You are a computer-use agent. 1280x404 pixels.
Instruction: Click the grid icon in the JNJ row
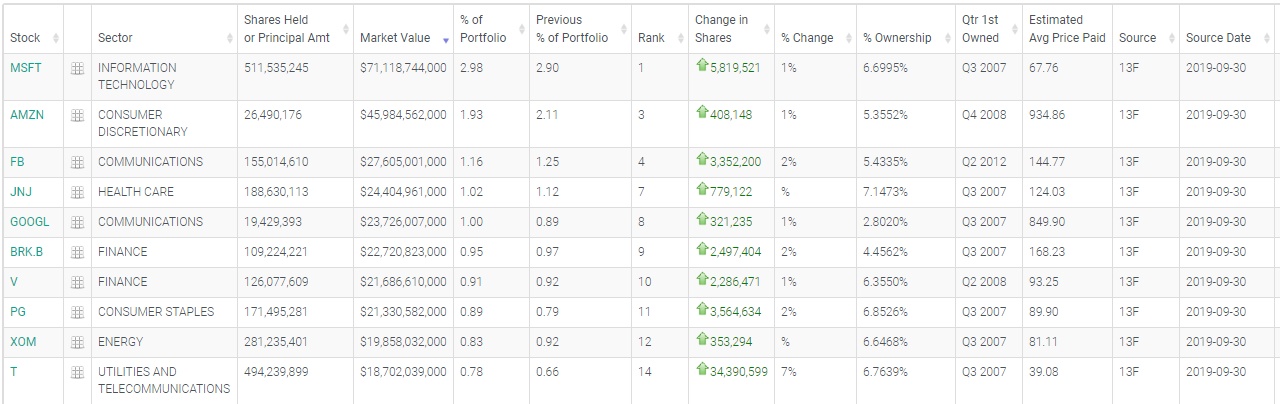tap(77, 192)
